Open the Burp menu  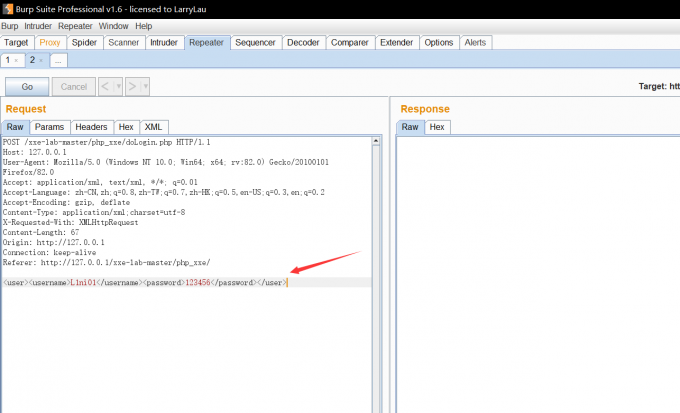pyautogui.click(x=10, y=26)
